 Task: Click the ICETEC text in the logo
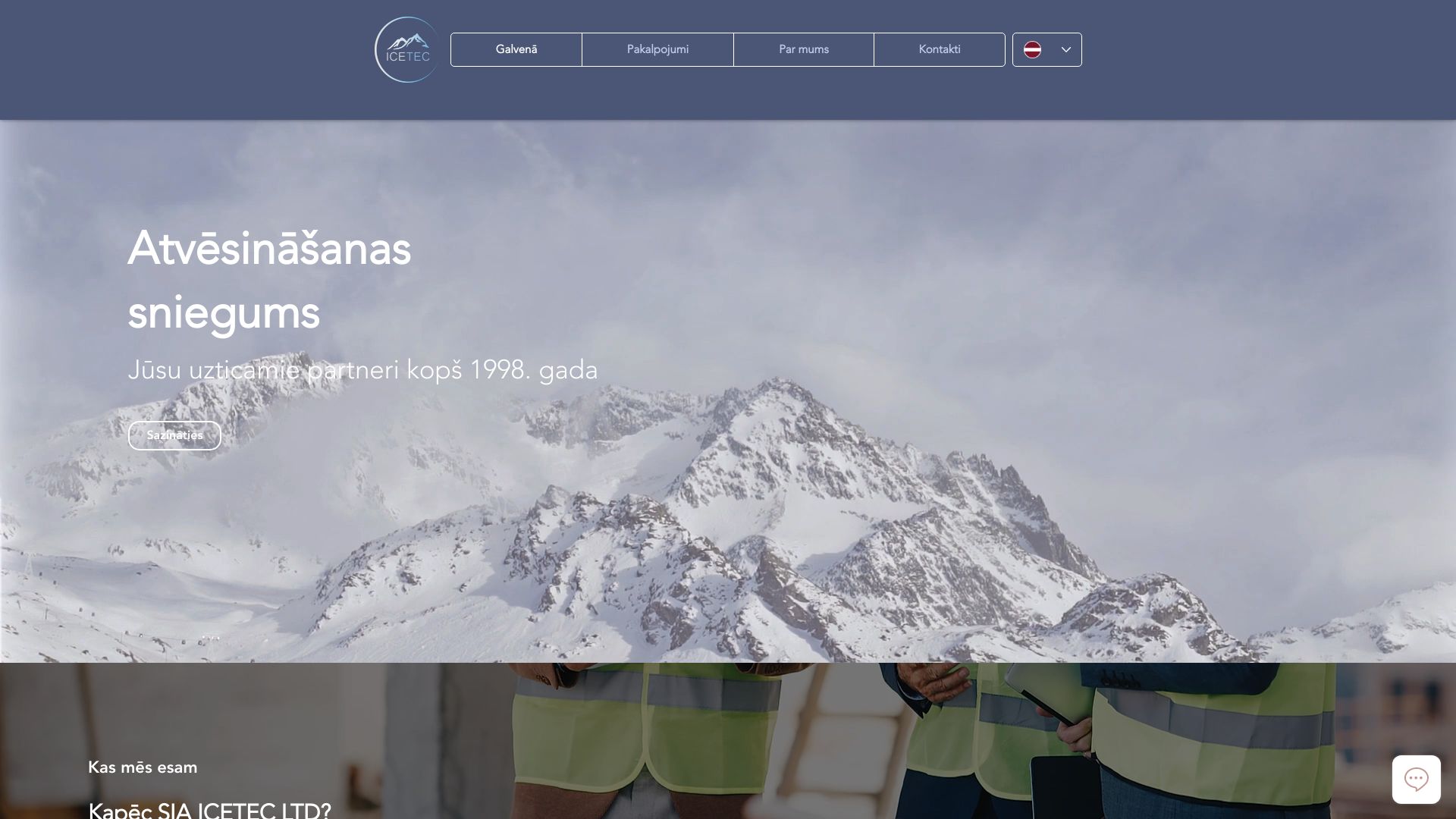coord(408,57)
